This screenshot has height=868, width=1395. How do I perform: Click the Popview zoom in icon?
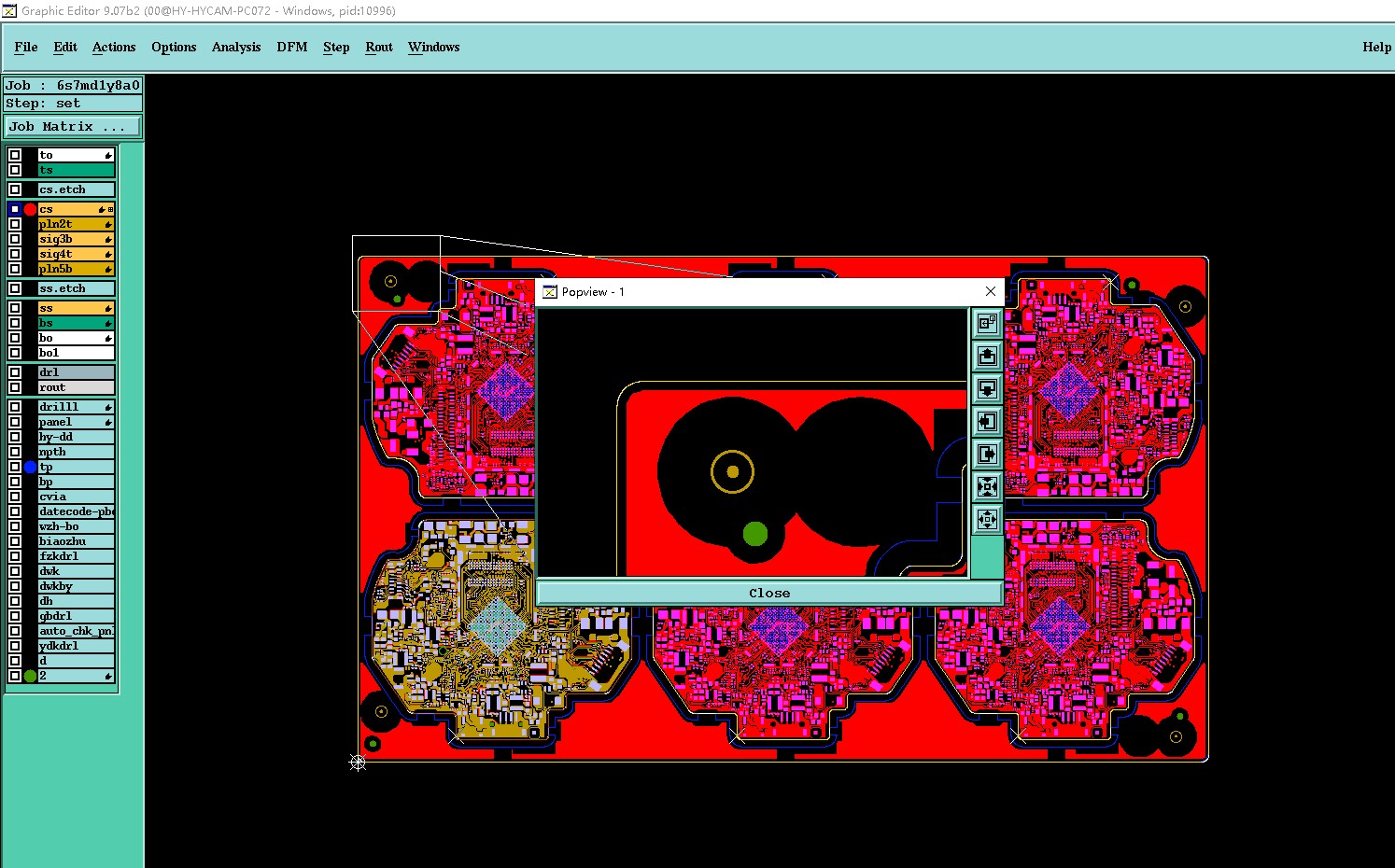pos(987,486)
